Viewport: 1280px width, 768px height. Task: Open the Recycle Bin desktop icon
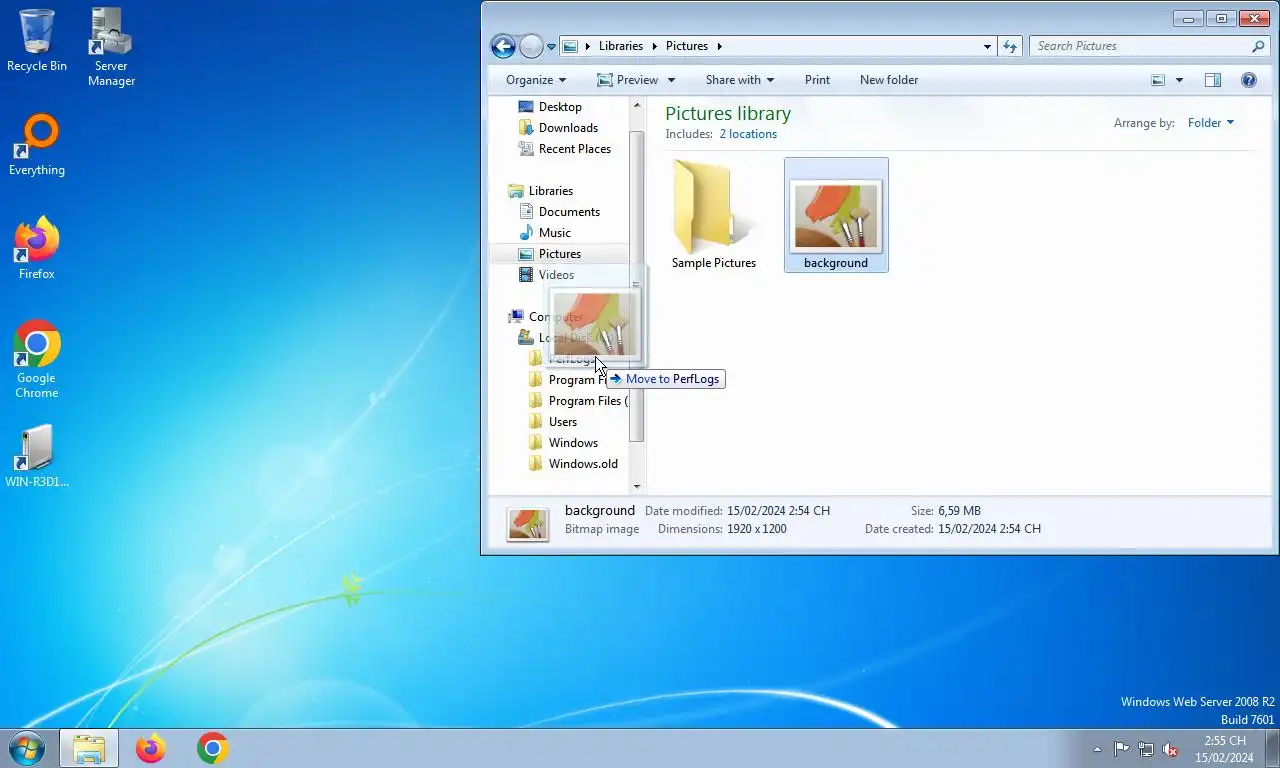click(37, 40)
